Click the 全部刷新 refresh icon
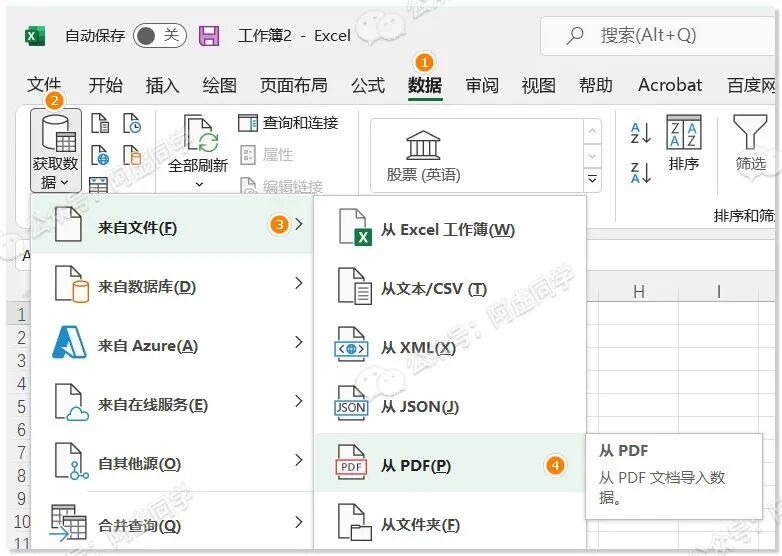Screen dimensions: 782x556 click(x=200, y=134)
